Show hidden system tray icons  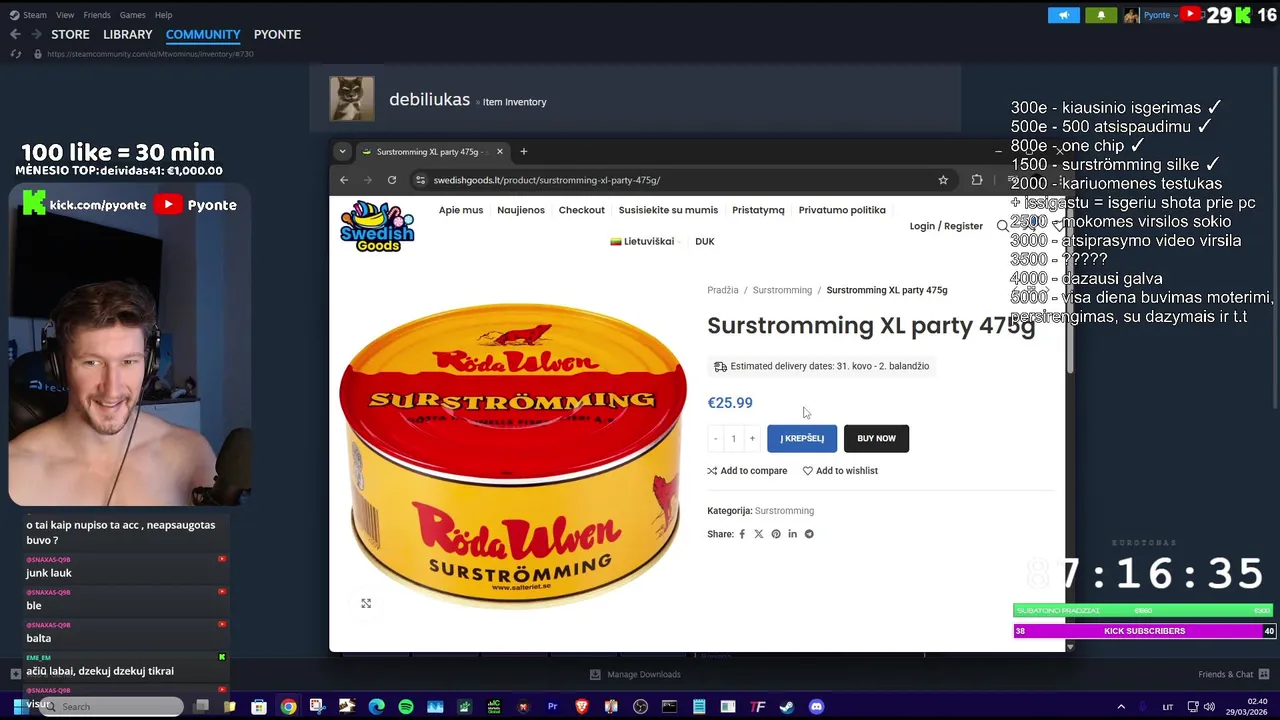(1121, 707)
